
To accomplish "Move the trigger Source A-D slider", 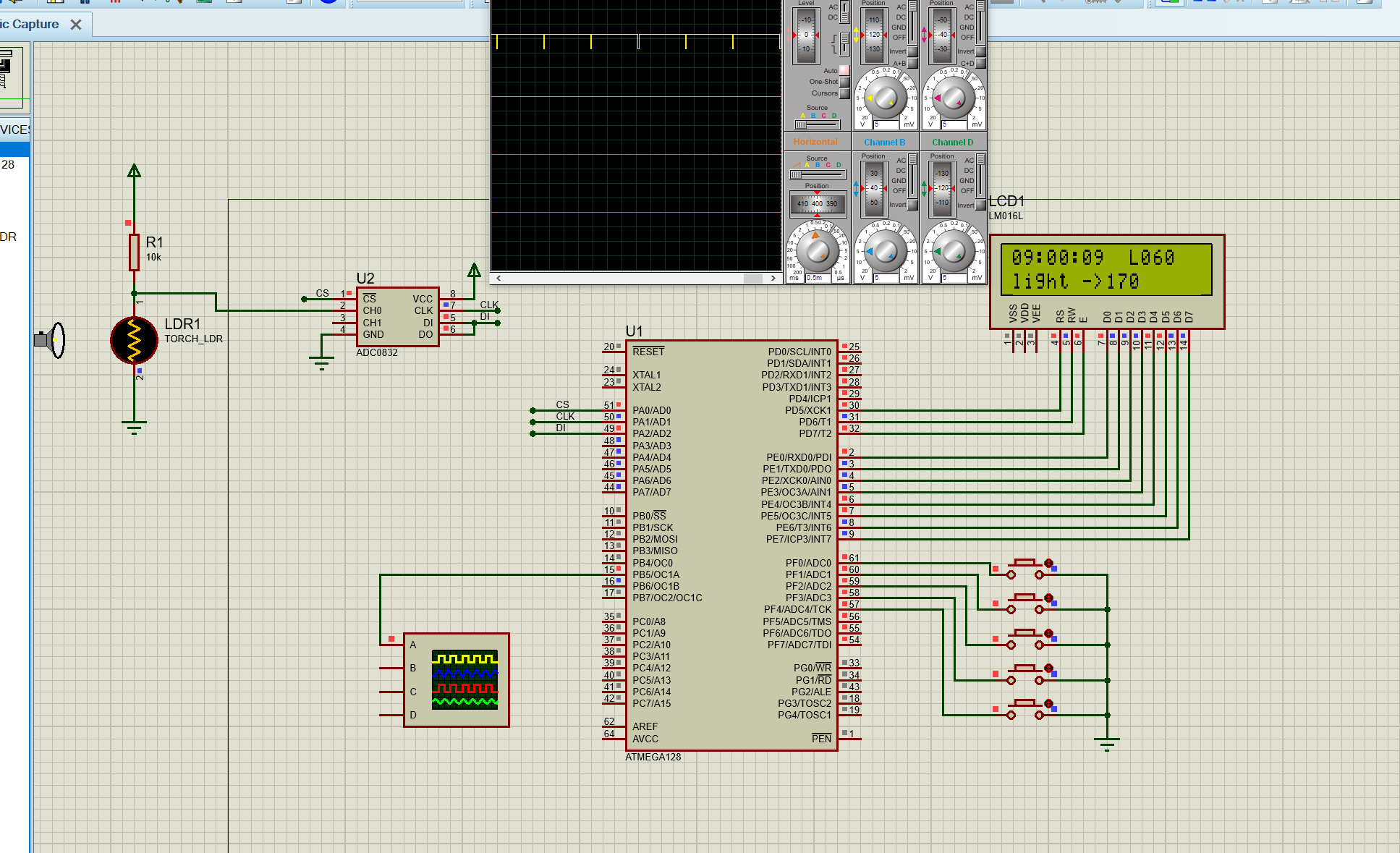I will pos(817,124).
